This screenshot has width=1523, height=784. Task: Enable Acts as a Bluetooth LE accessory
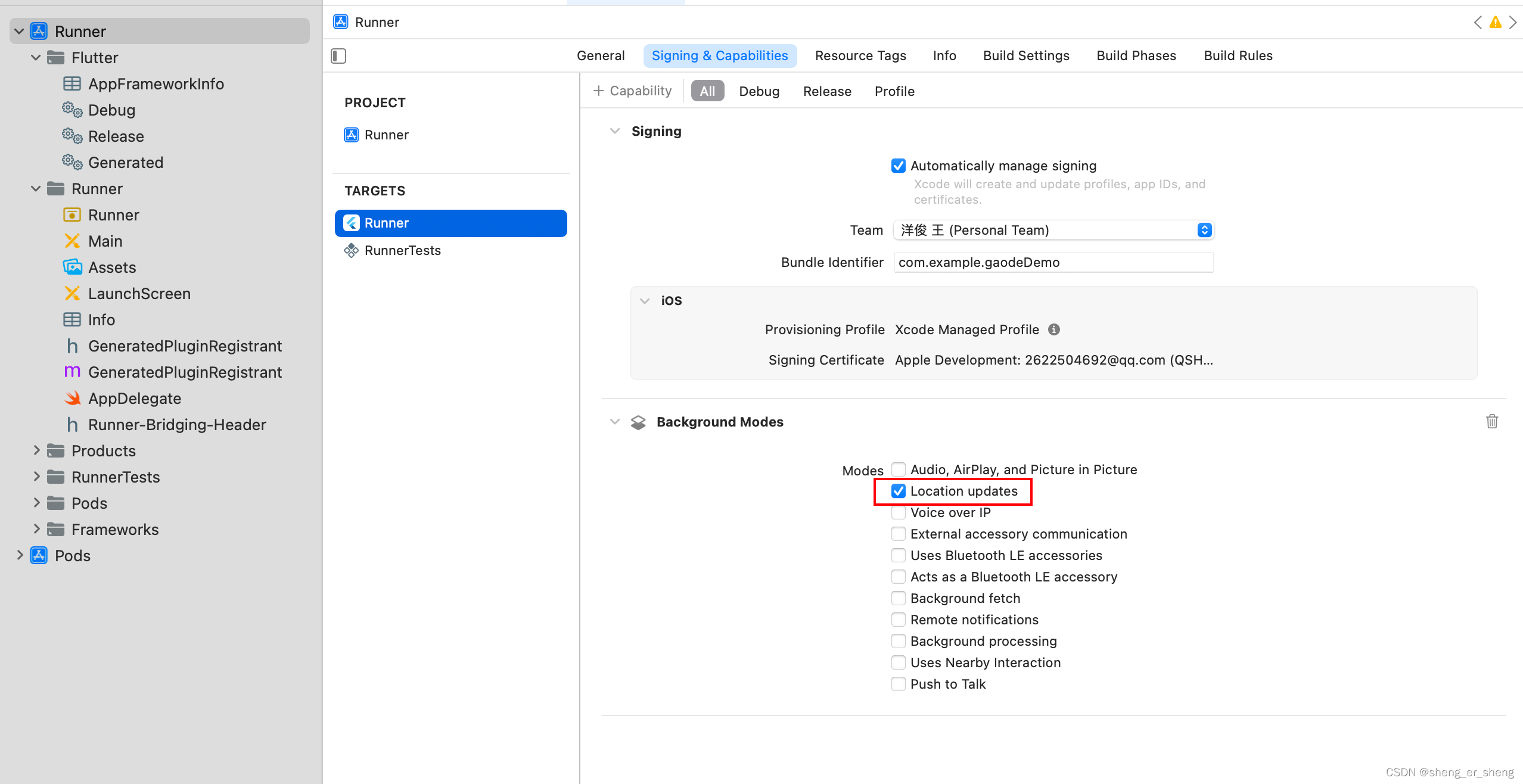coord(899,577)
